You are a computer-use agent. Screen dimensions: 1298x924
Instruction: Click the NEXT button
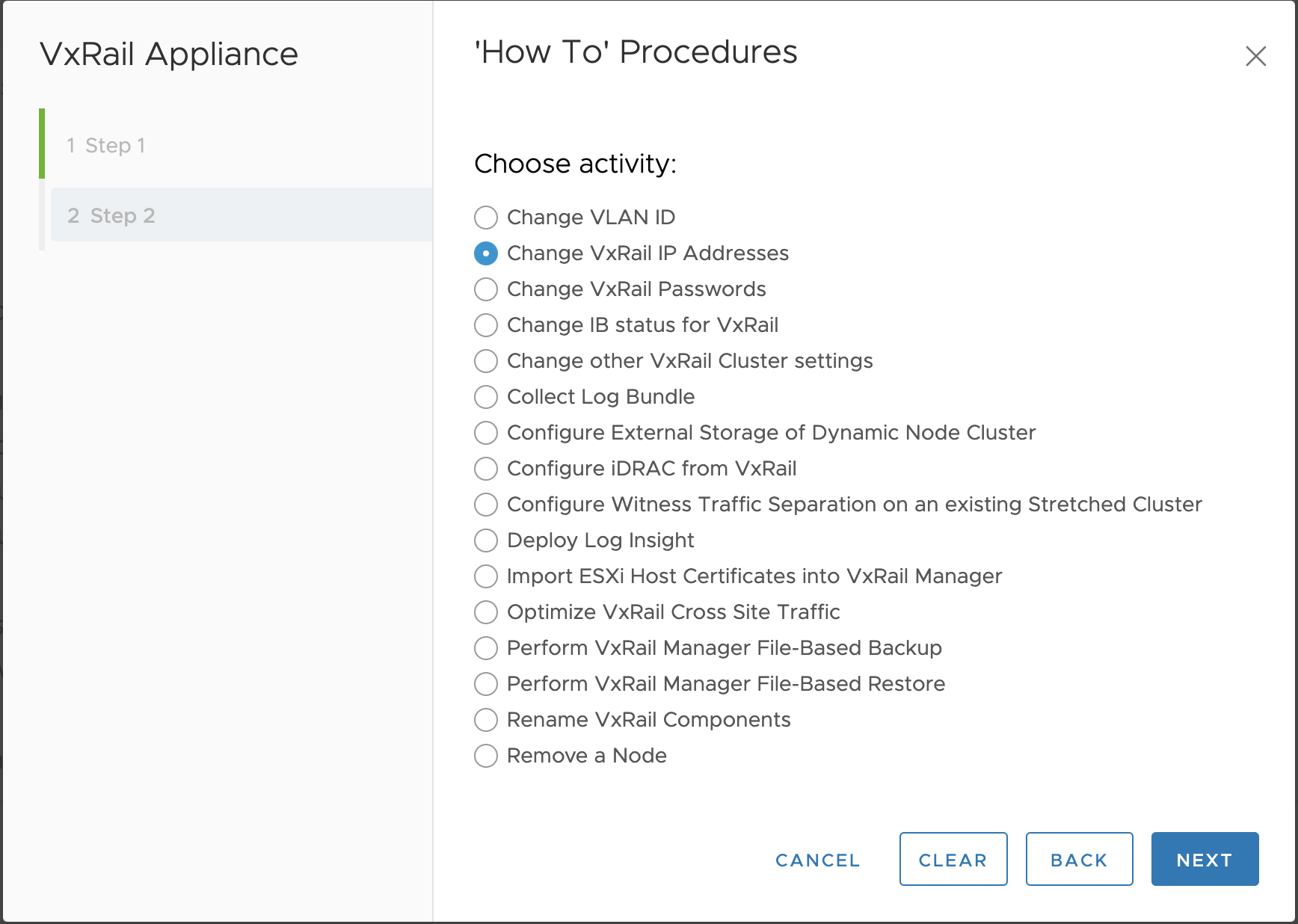1204,860
